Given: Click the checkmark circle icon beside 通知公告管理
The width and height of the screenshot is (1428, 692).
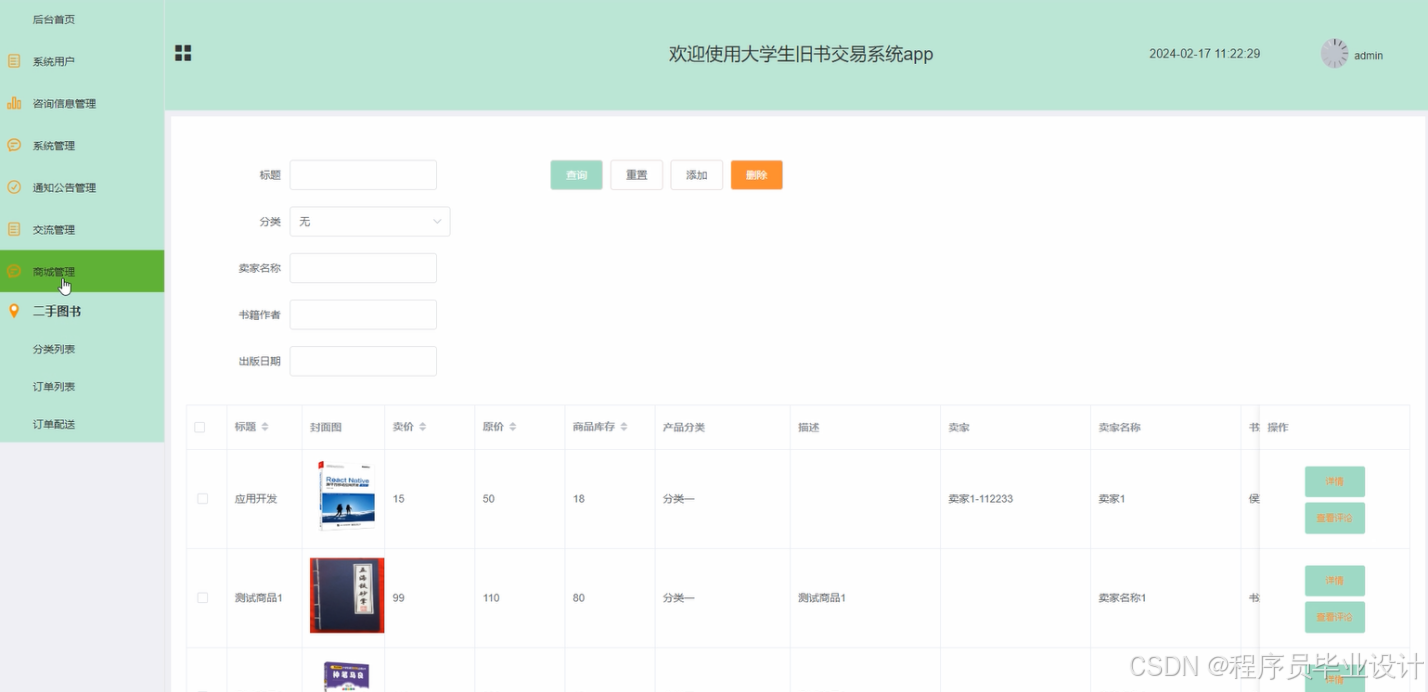Looking at the screenshot, I should click(x=14, y=187).
